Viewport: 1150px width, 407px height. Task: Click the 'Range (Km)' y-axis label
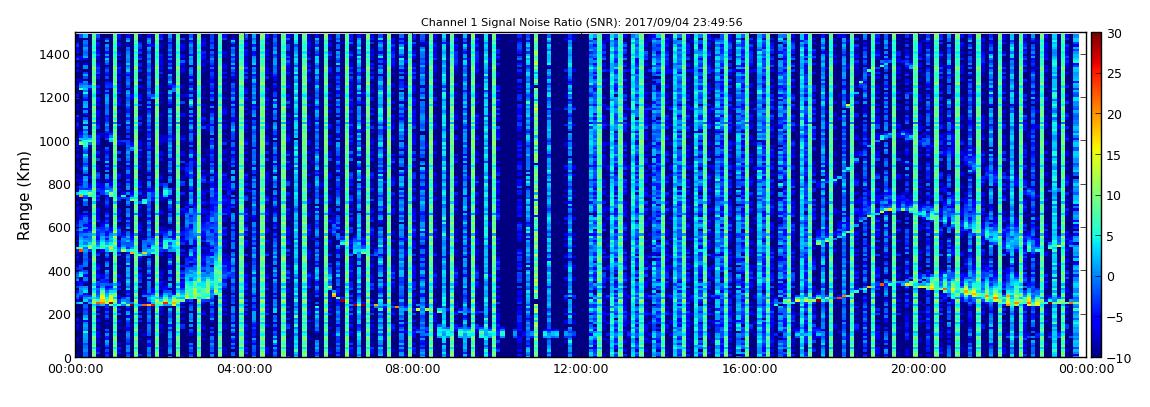click(24, 195)
